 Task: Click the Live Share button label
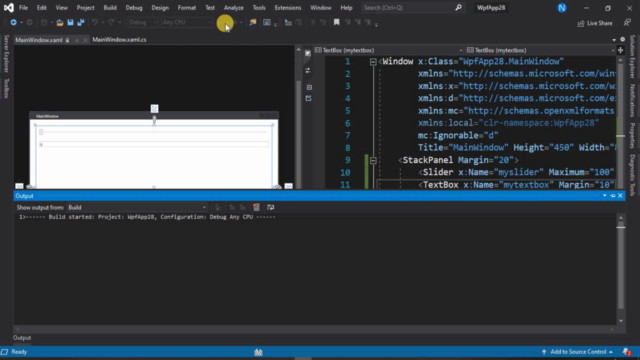point(600,23)
